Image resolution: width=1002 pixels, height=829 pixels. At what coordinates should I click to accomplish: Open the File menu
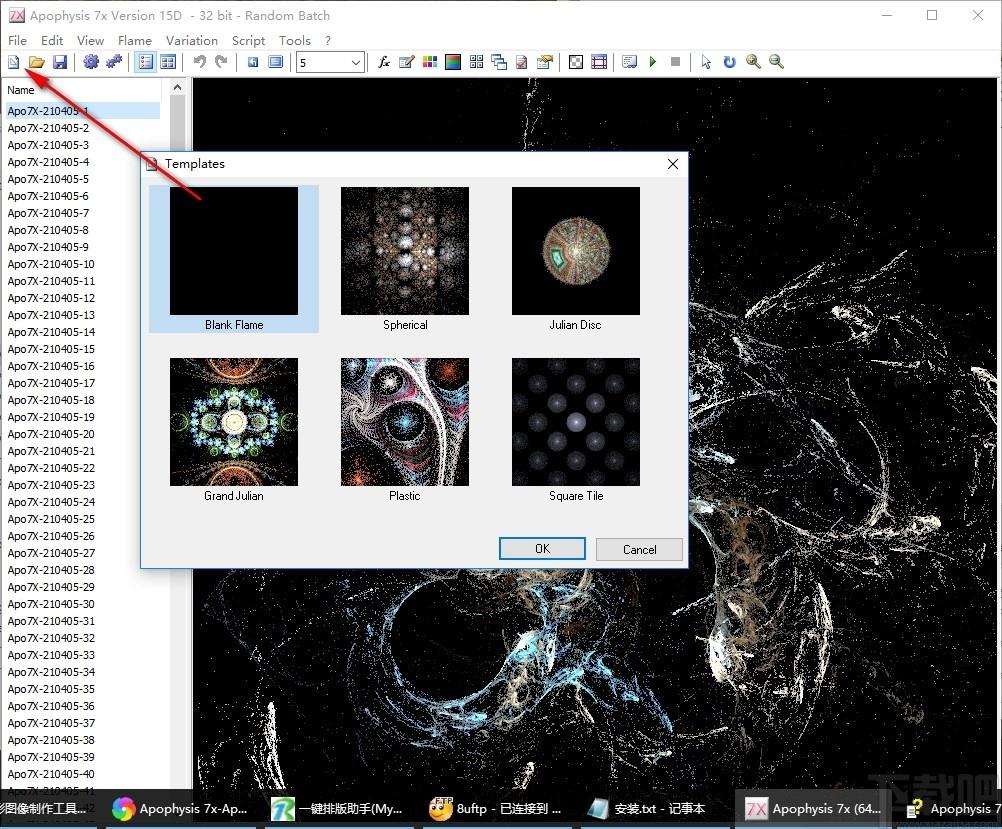(x=17, y=40)
